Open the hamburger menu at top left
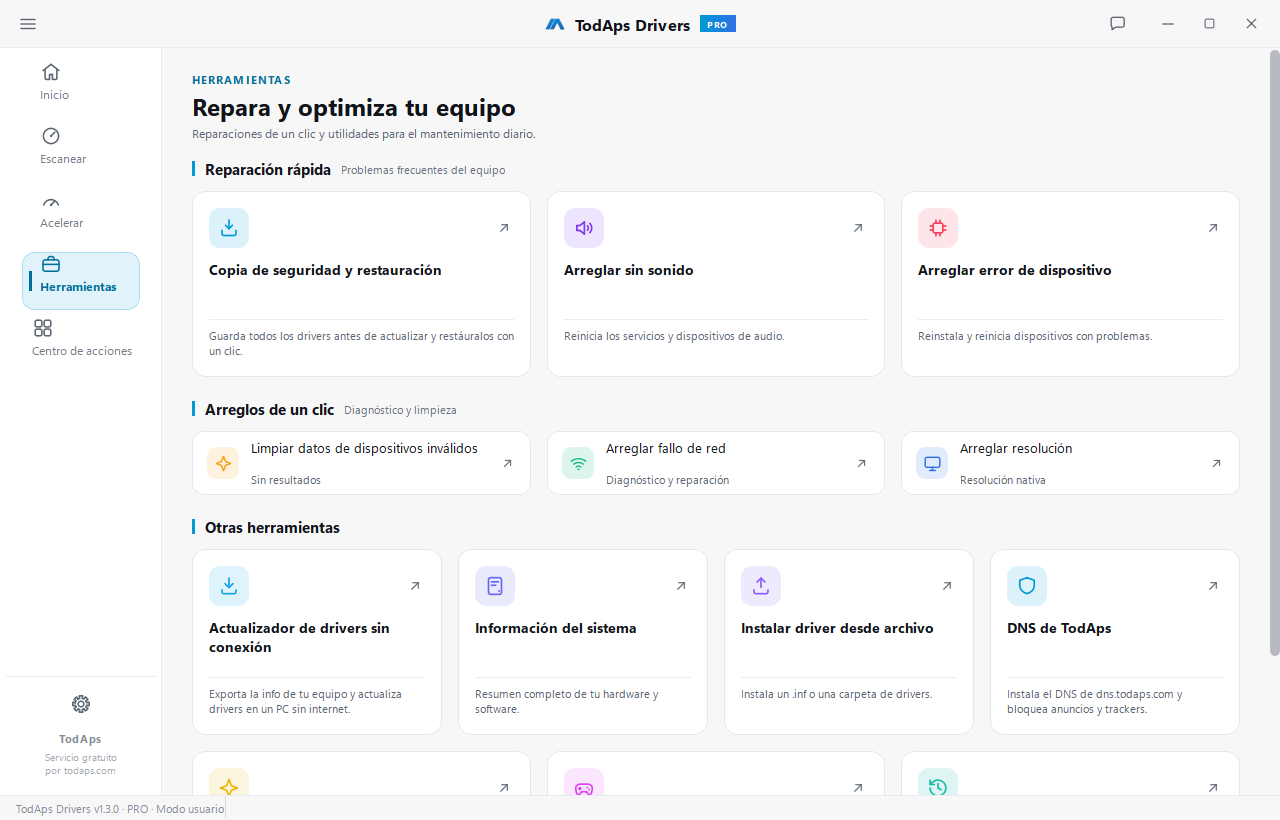 coord(28,24)
